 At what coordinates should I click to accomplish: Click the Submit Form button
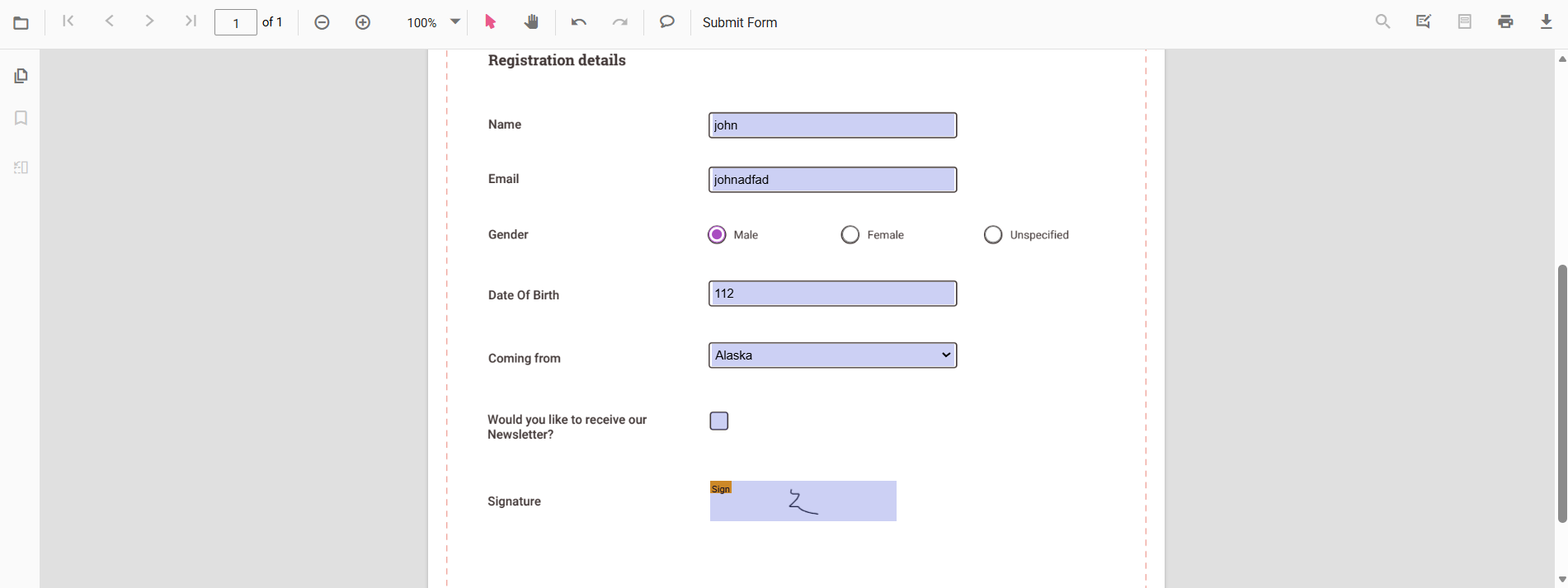coord(740,22)
